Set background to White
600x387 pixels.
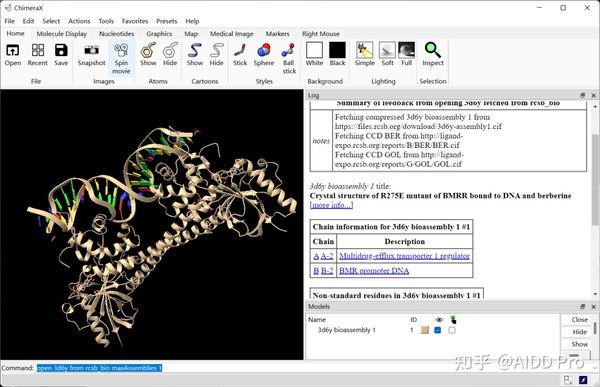pyautogui.click(x=314, y=55)
